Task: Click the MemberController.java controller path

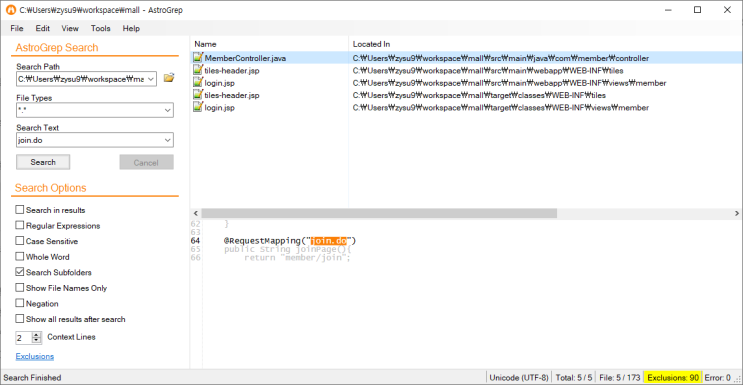Action: pos(501,58)
